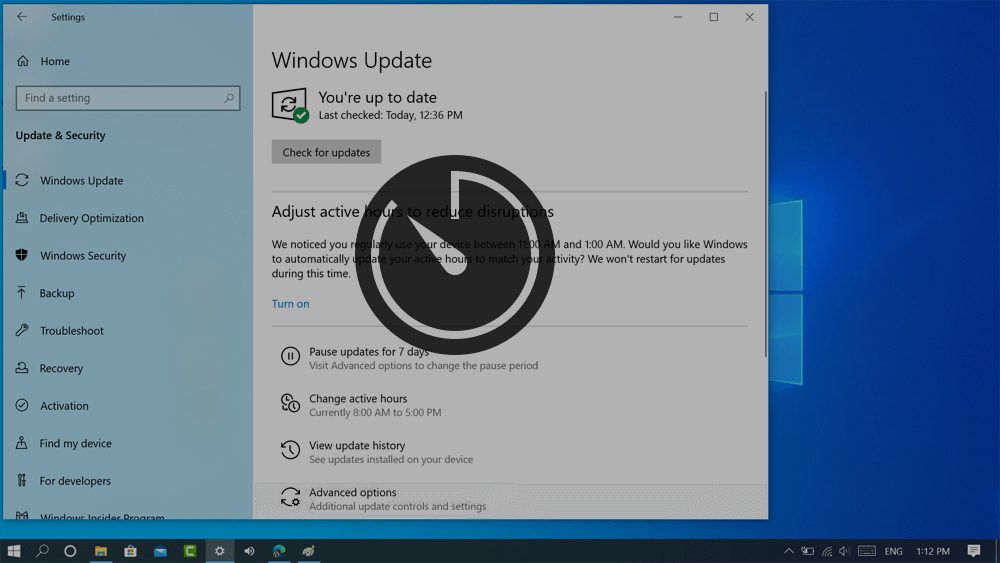
Task: Open Cortana from the taskbar
Action: [x=70, y=551]
